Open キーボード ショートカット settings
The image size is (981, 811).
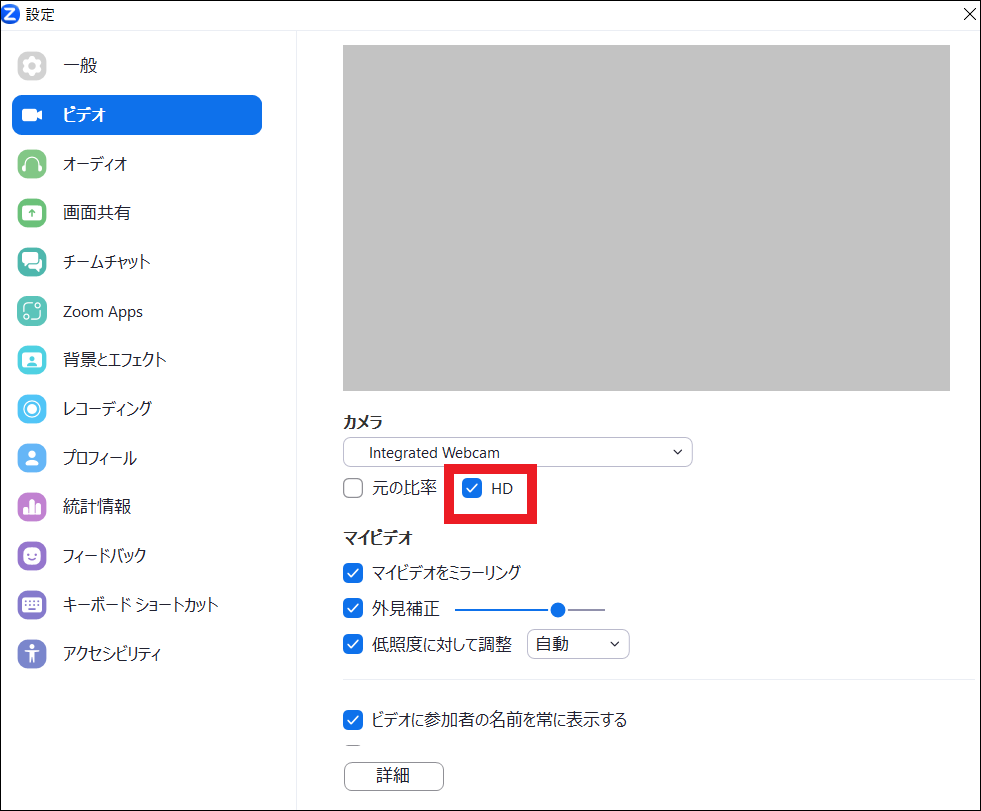[x=137, y=605]
